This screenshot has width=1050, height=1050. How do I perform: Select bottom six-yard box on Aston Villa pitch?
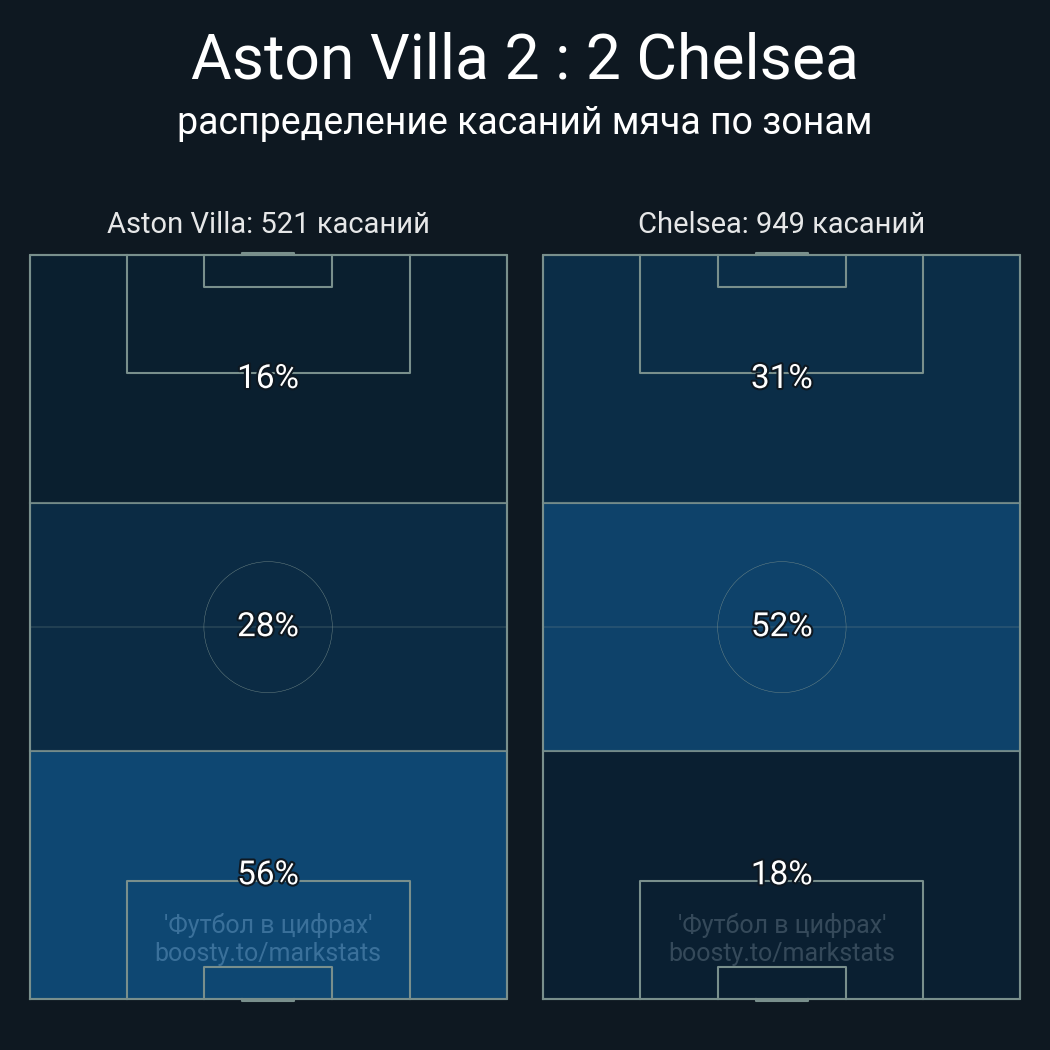tap(268, 982)
